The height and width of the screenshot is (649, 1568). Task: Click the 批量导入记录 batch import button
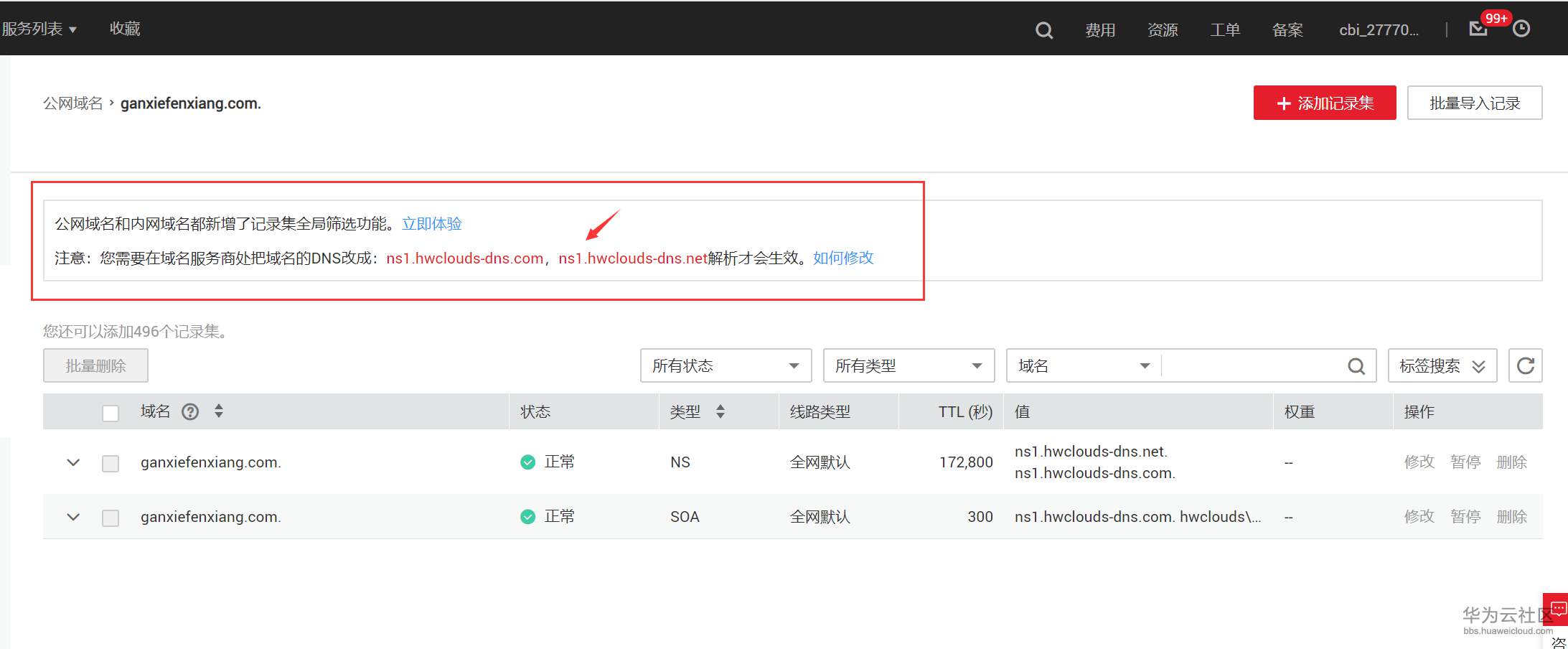[x=1475, y=103]
